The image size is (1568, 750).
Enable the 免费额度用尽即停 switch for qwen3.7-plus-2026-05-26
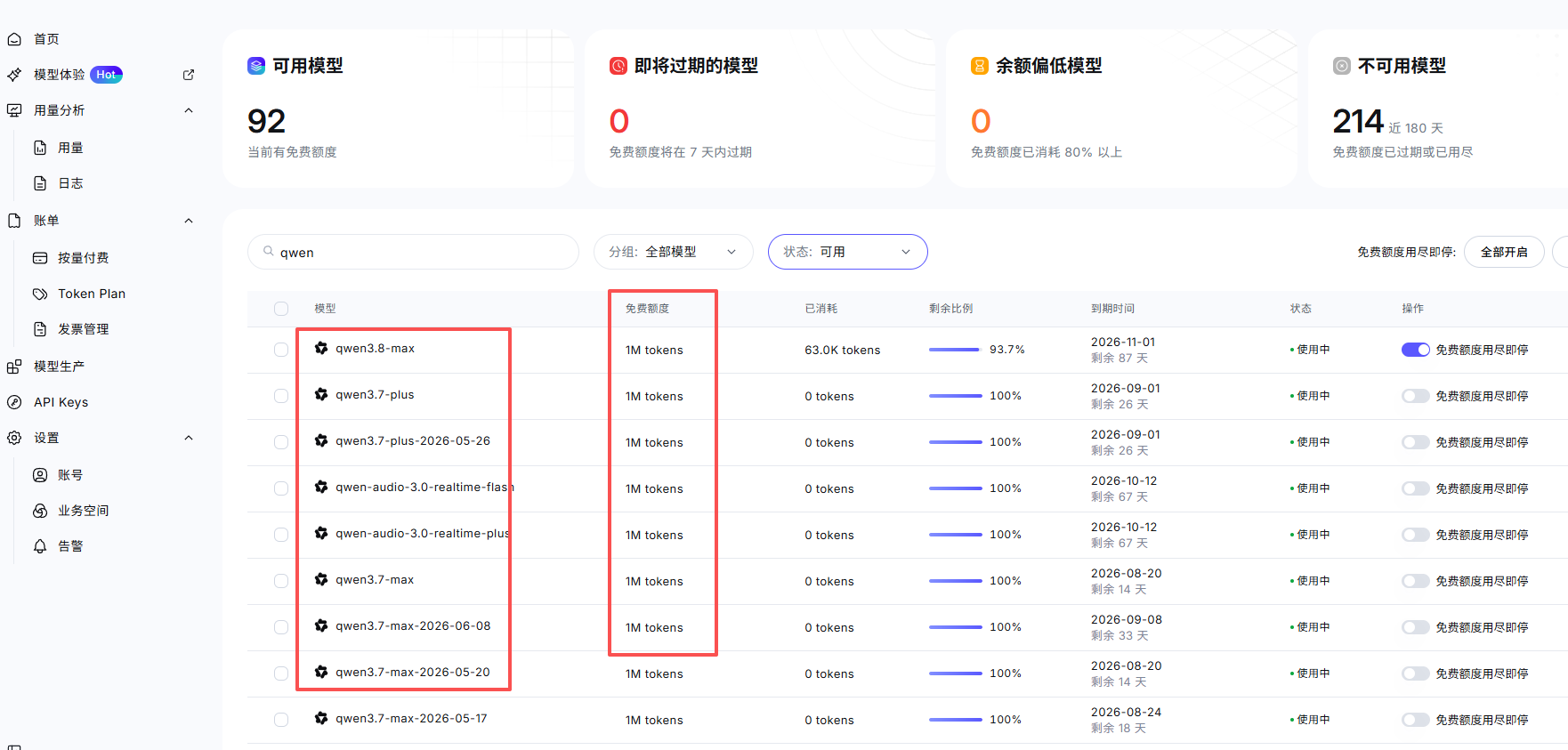(x=1416, y=442)
